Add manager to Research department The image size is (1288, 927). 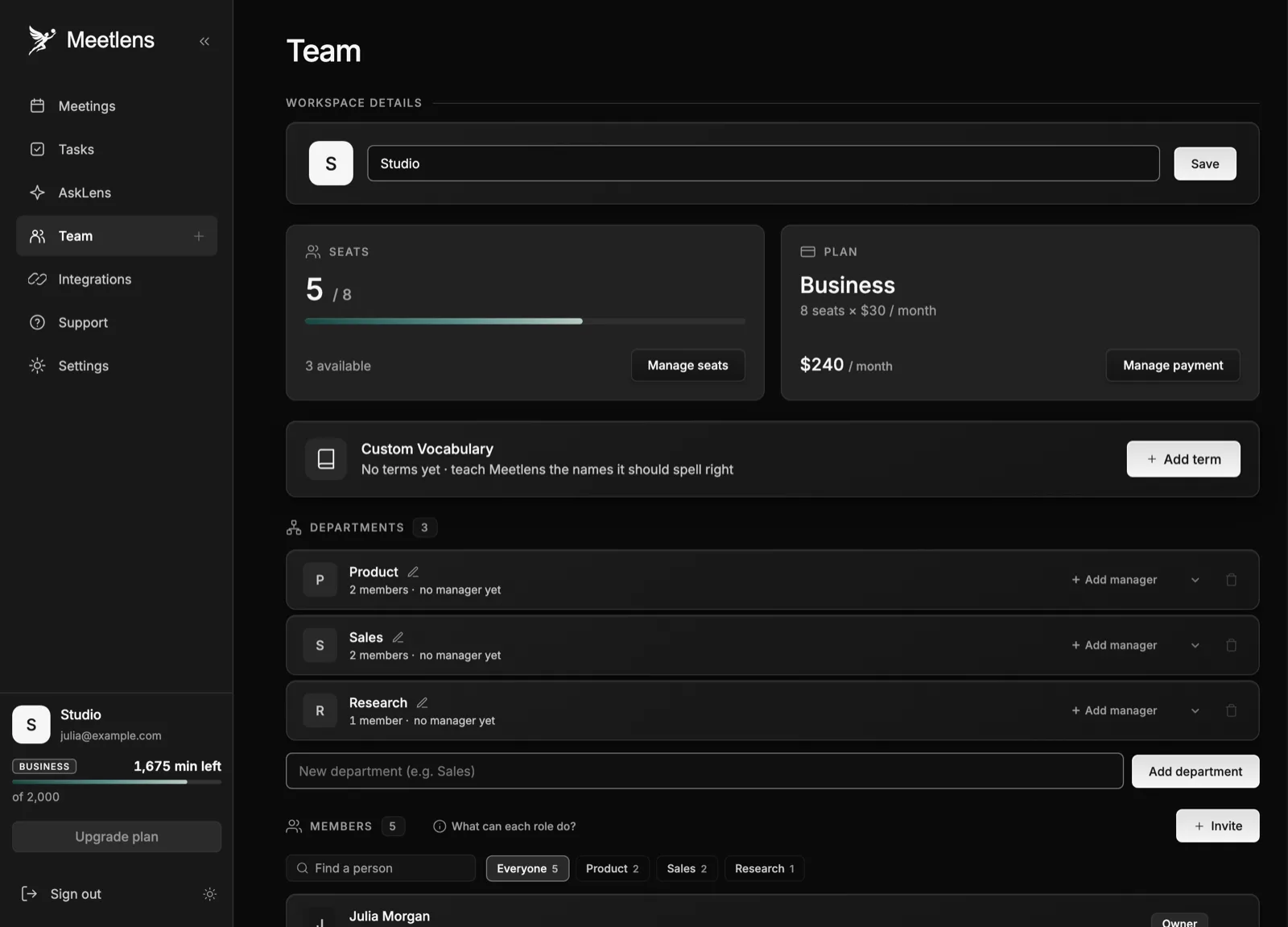coord(1114,710)
